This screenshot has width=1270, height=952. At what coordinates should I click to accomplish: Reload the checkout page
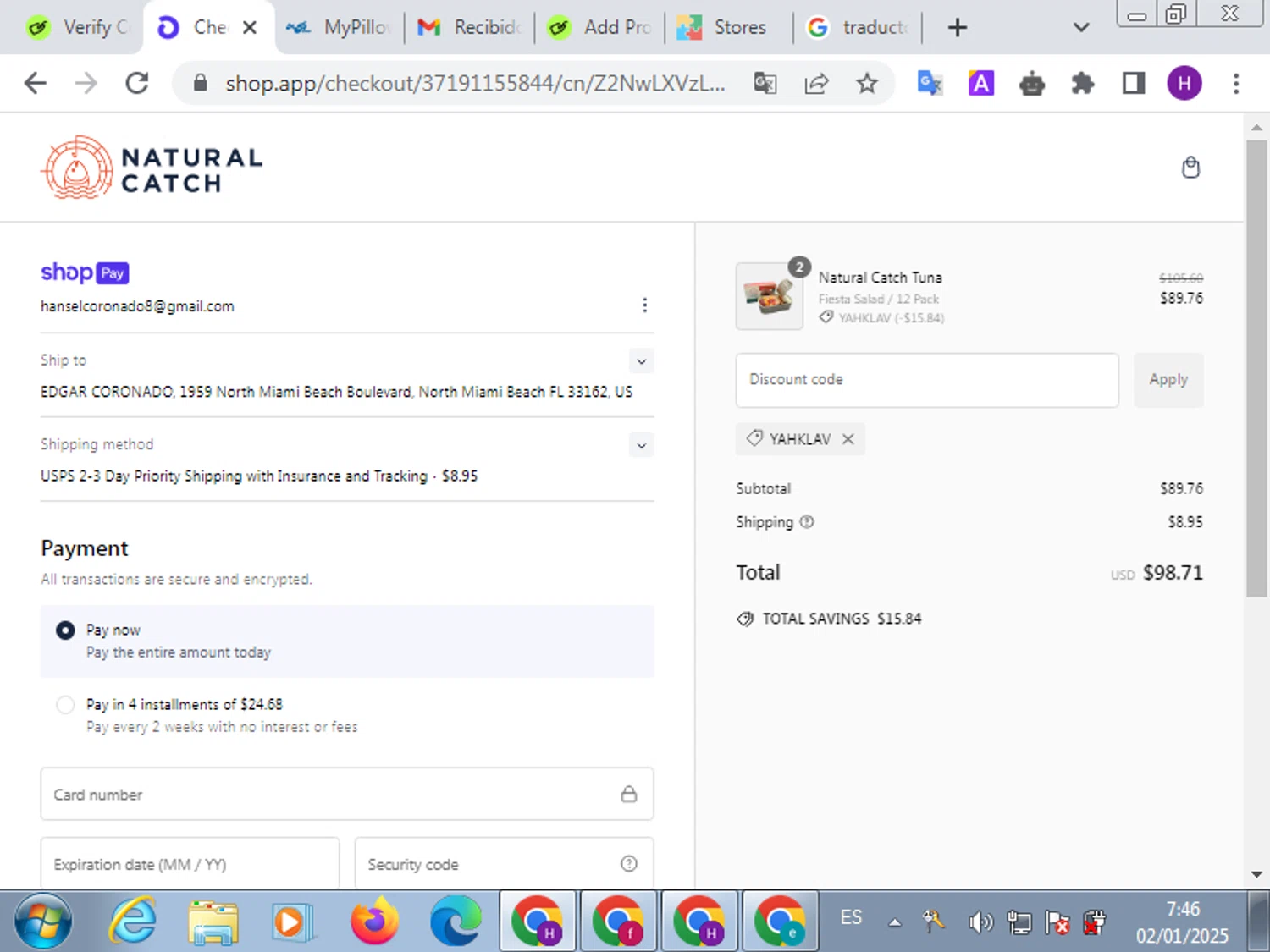[137, 83]
